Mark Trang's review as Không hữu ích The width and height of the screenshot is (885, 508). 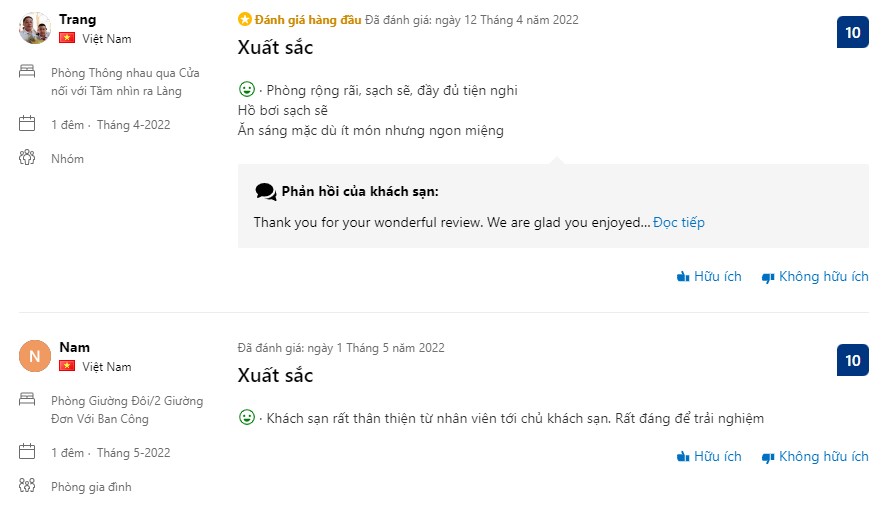(x=814, y=276)
